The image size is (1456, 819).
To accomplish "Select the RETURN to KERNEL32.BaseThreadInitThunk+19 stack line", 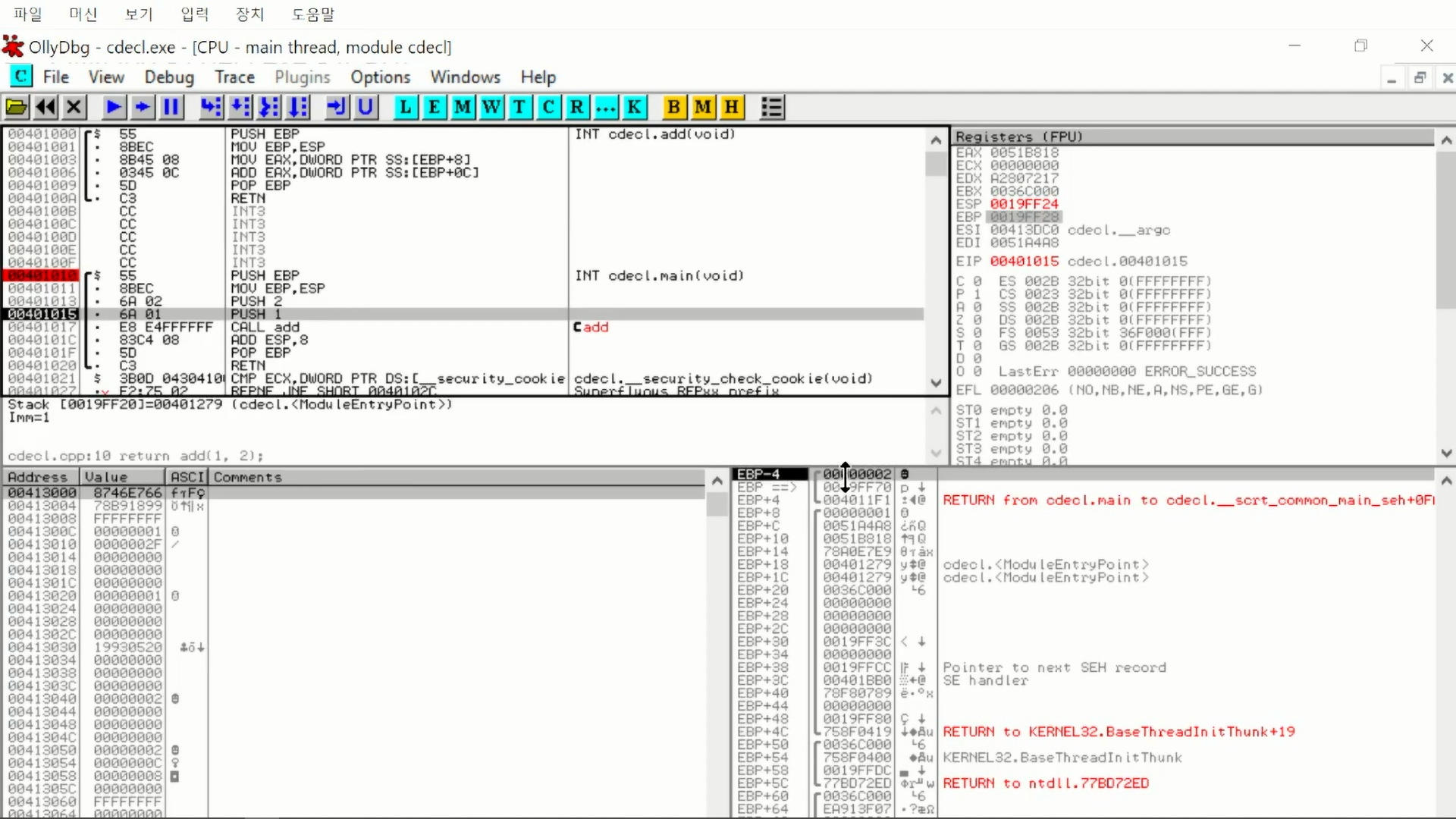I will (x=1084, y=732).
